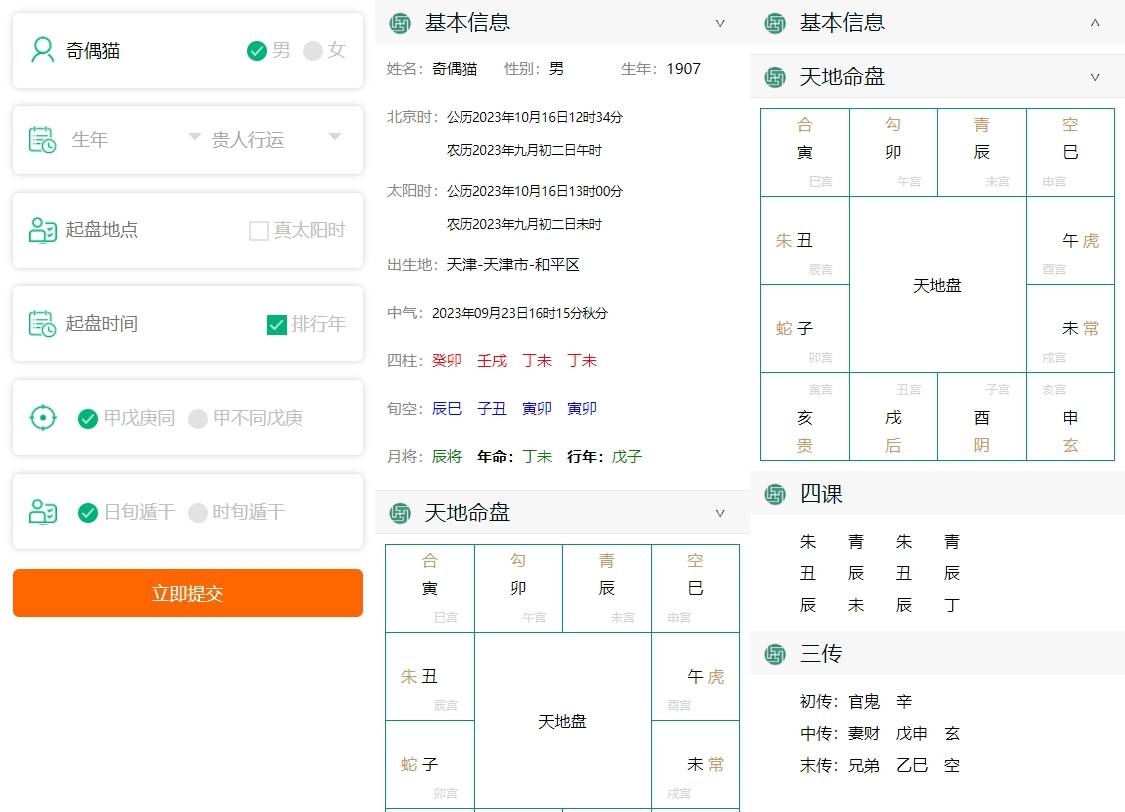Click the 子丑 void text in 旬空 row
Image resolution: width=1125 pixels, height=812 pixels.
[491, 408]
